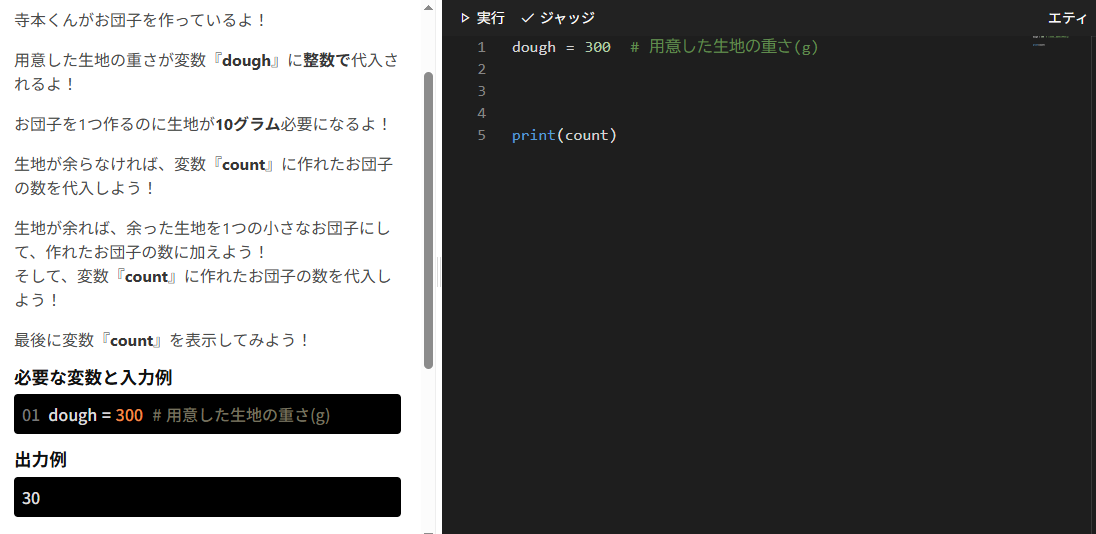Click line number 5 in the gutter
This screenshot has width=1096, height=534.
481,135
